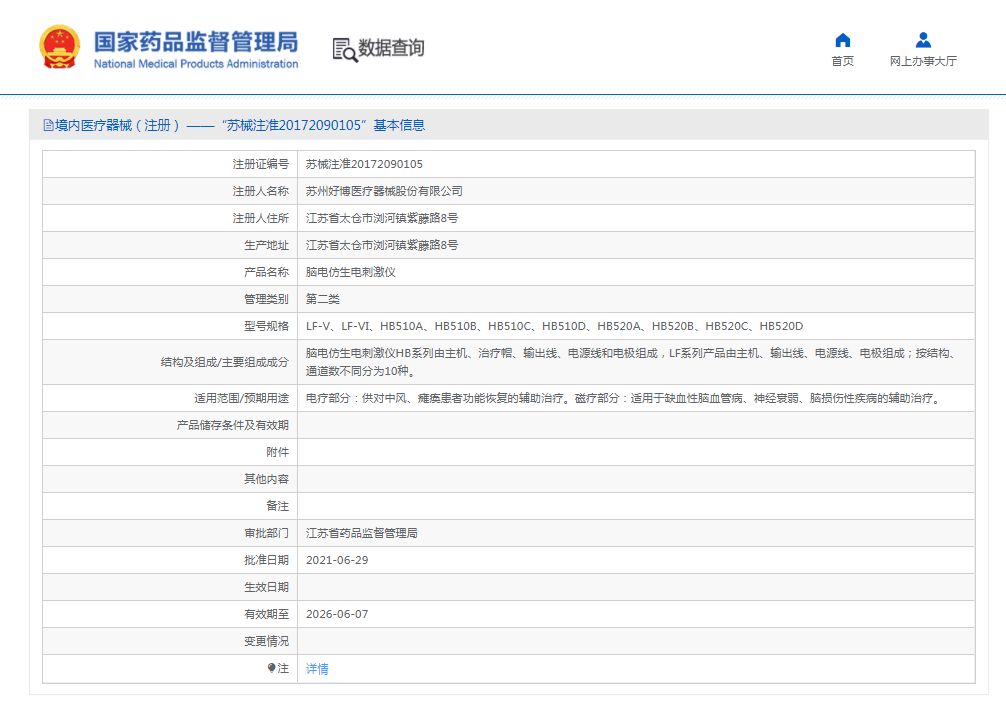Click the 注册人住所 label
1006x713 pixels.
260,218
